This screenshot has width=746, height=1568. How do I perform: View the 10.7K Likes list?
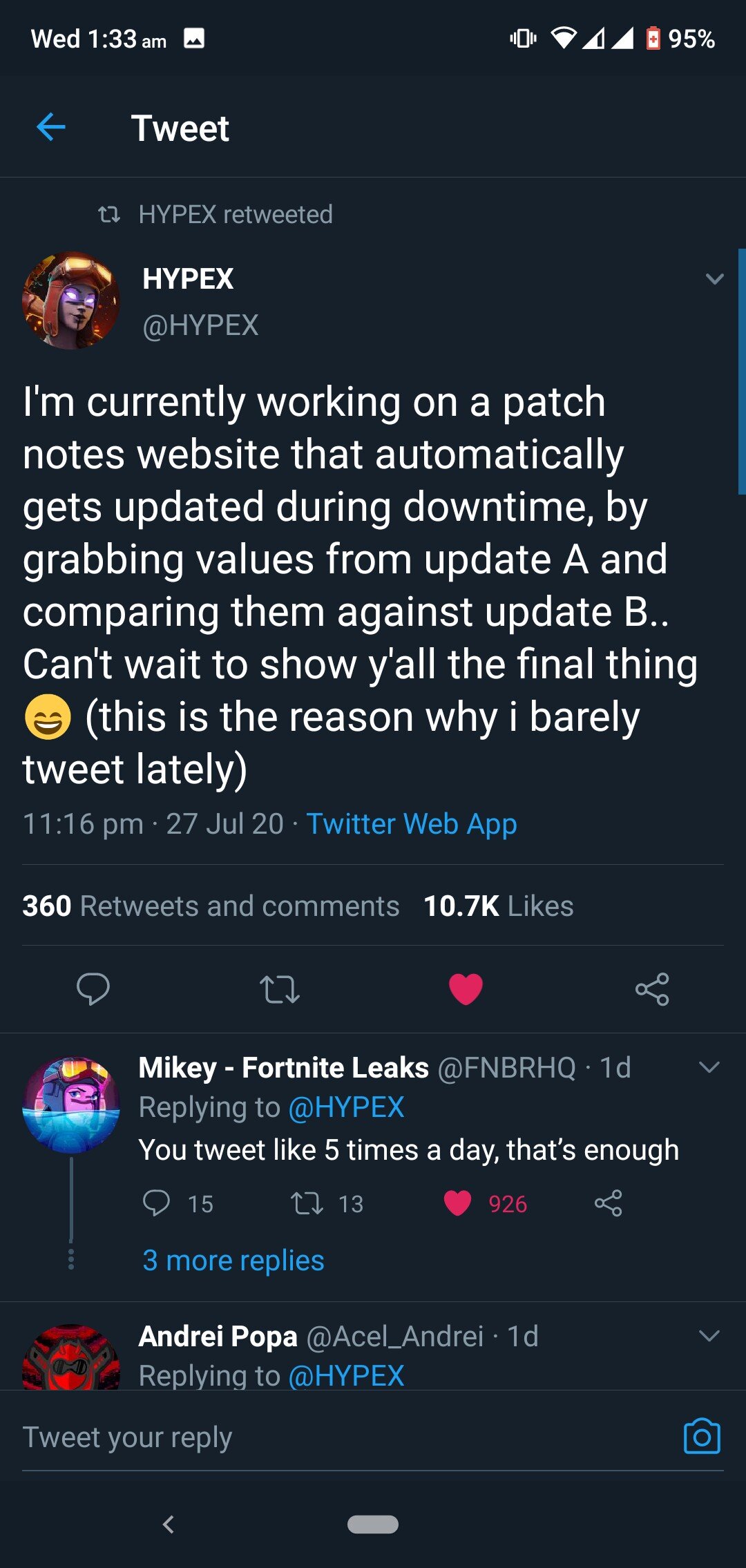tap(498, 906)
